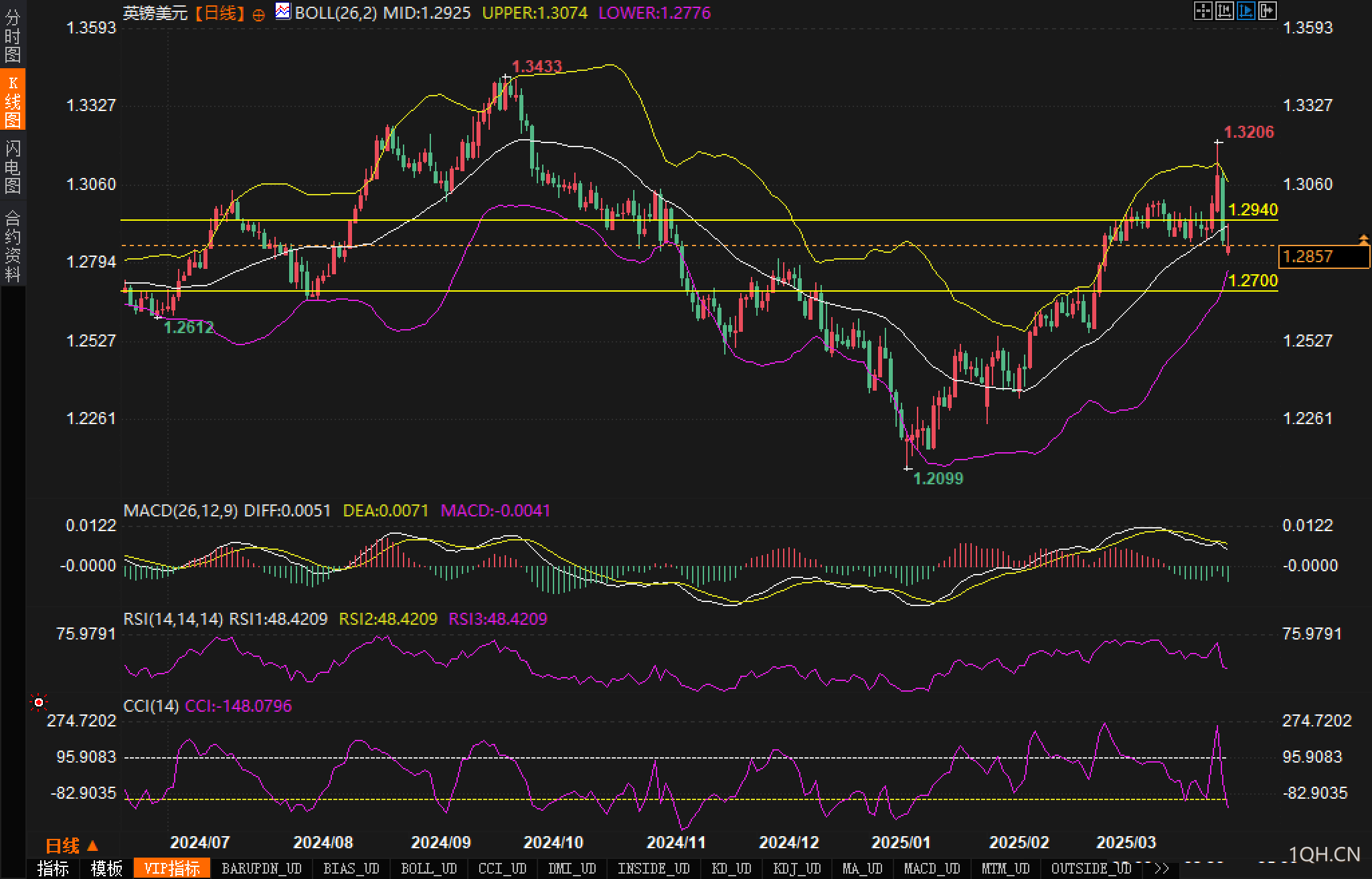Apply the KDJ_UD indicator
The width and height of the screenshot is (1372, 879).
[796, 869]
